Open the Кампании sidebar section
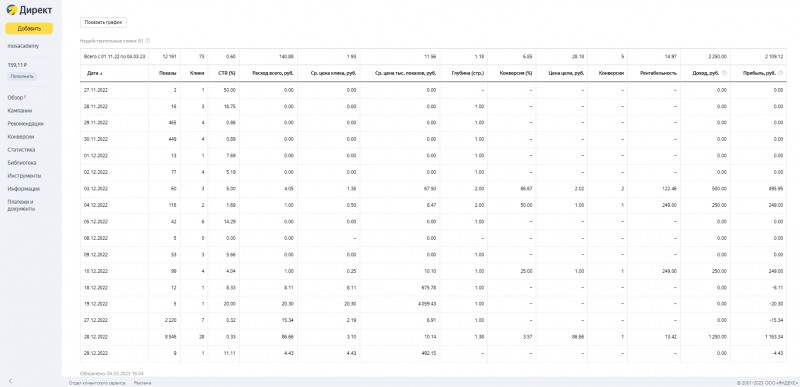Image resolution: width=800 pixels, height=387 pixels. [x=20, y=111]
